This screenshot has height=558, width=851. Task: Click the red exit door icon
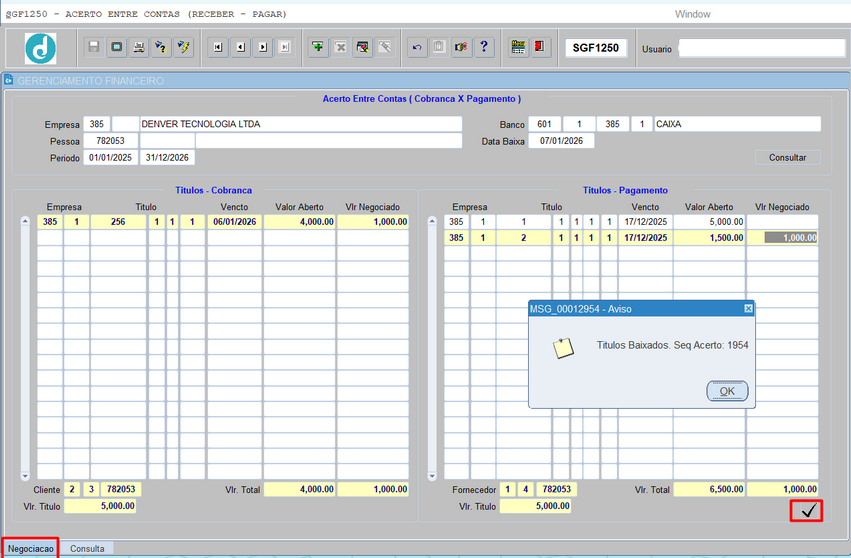tap(541, 47)
